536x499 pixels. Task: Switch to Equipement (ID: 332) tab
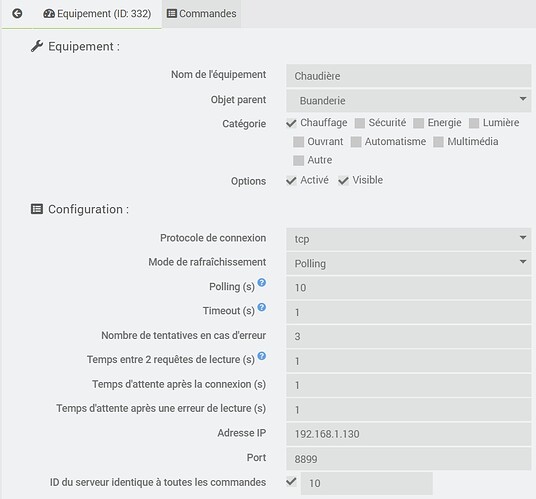(x=97, y=14)
